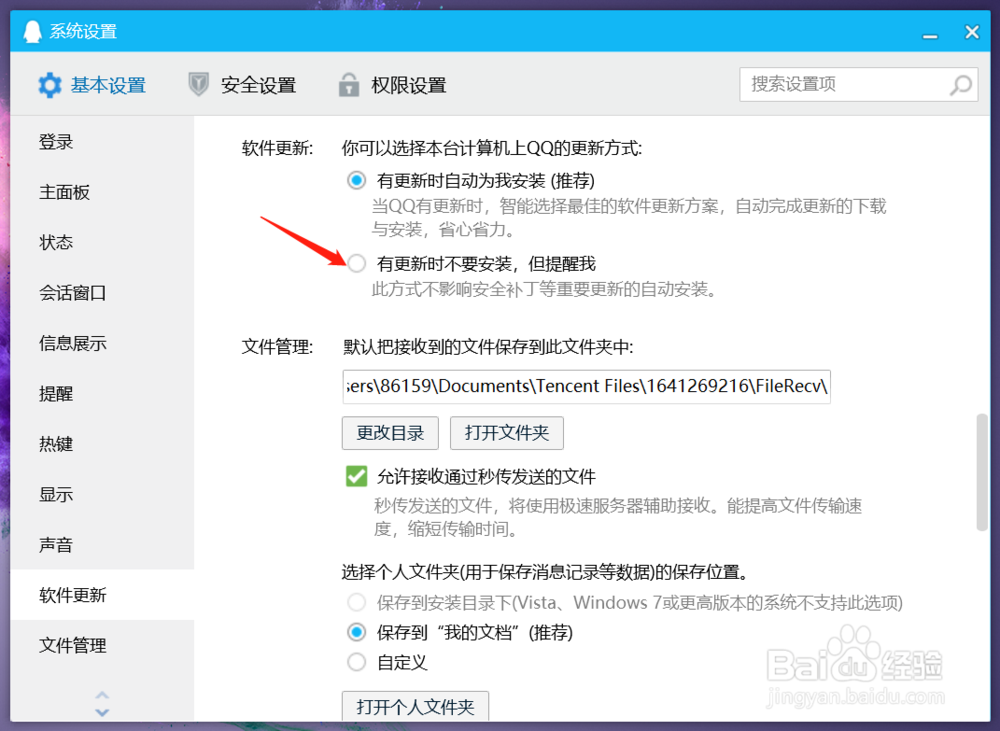Switch to the 安全设置 tab

pos(242,85)
